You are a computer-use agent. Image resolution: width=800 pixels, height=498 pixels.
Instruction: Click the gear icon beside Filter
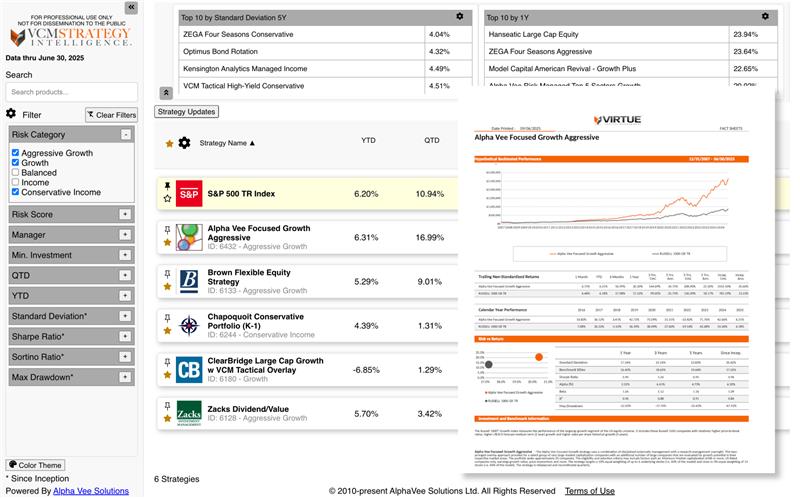coord(11,114)
